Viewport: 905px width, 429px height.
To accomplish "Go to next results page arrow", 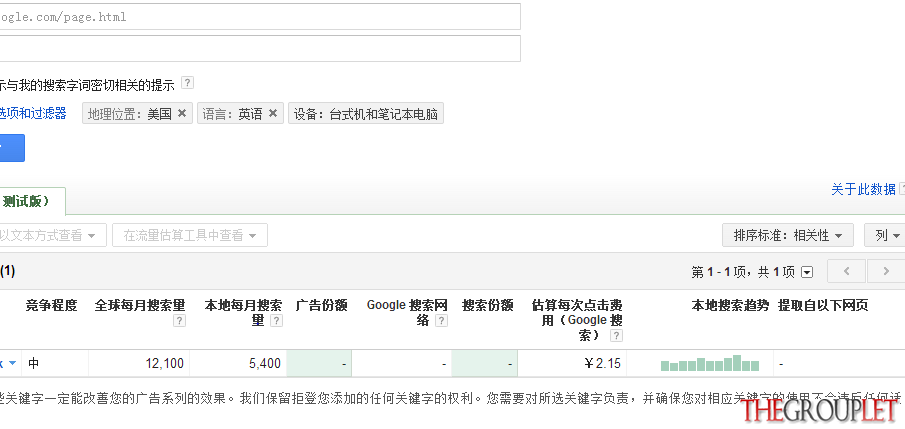I will 886,271.
